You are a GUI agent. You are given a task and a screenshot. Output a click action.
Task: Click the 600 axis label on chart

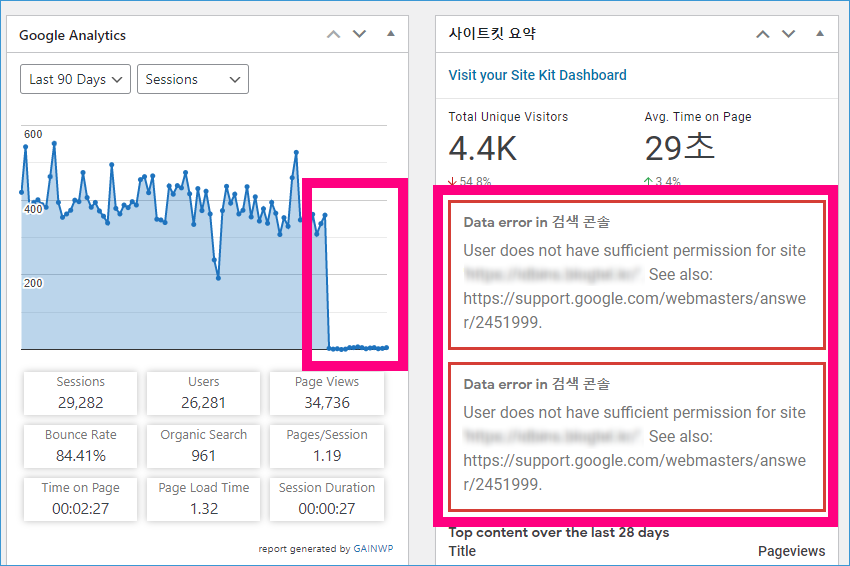33,134
